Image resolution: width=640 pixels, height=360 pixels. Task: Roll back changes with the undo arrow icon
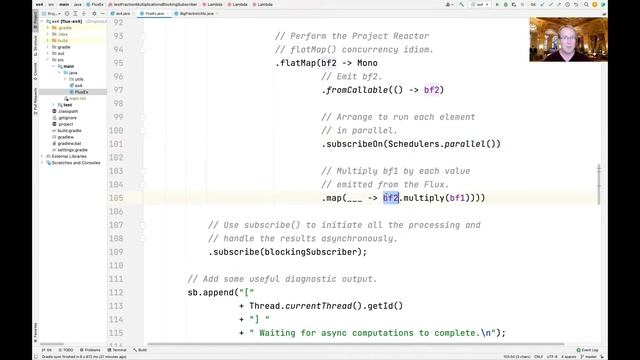pyautogui.click(x=576, y=4)
